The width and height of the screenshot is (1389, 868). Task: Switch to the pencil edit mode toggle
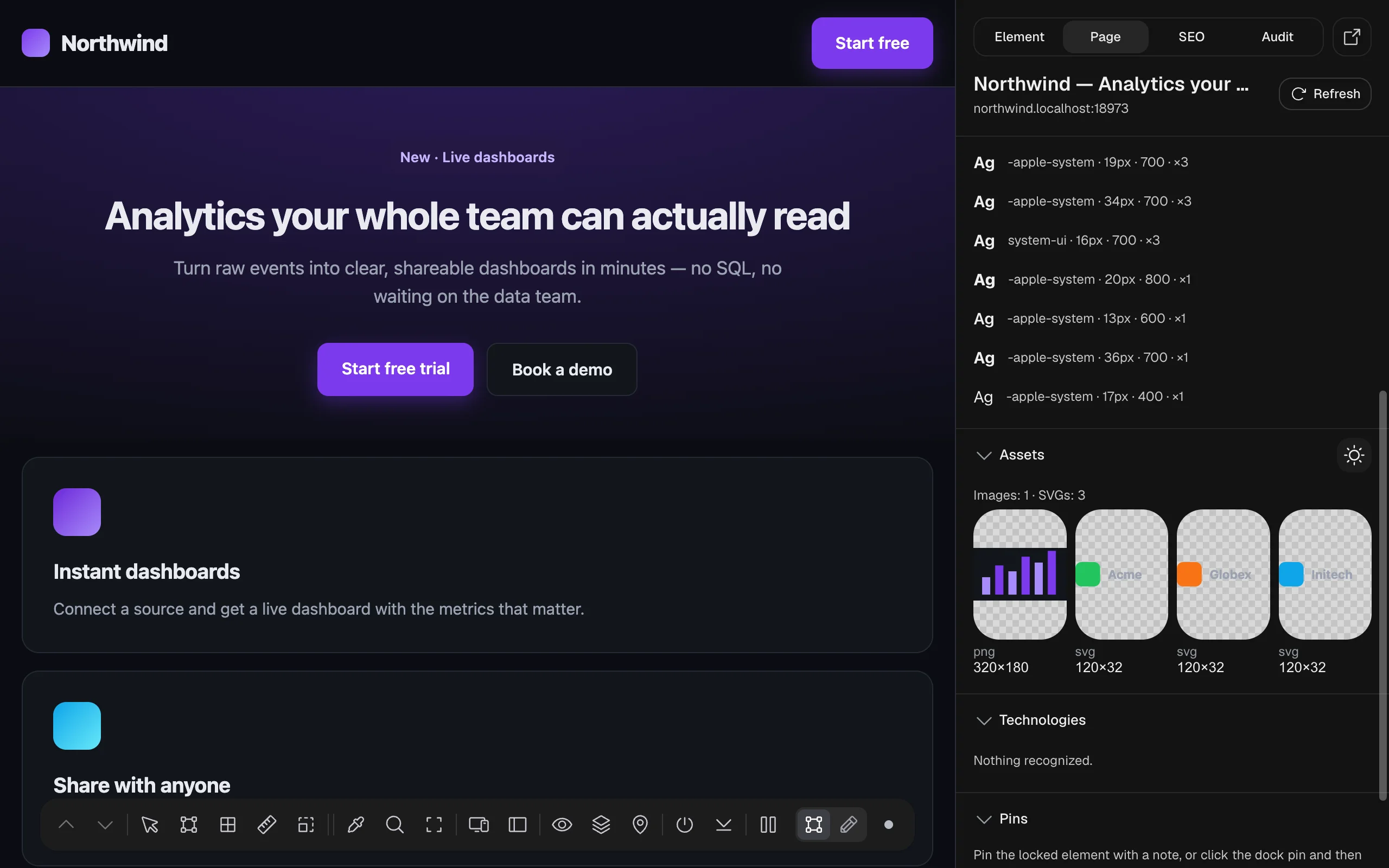coord(849,825)
